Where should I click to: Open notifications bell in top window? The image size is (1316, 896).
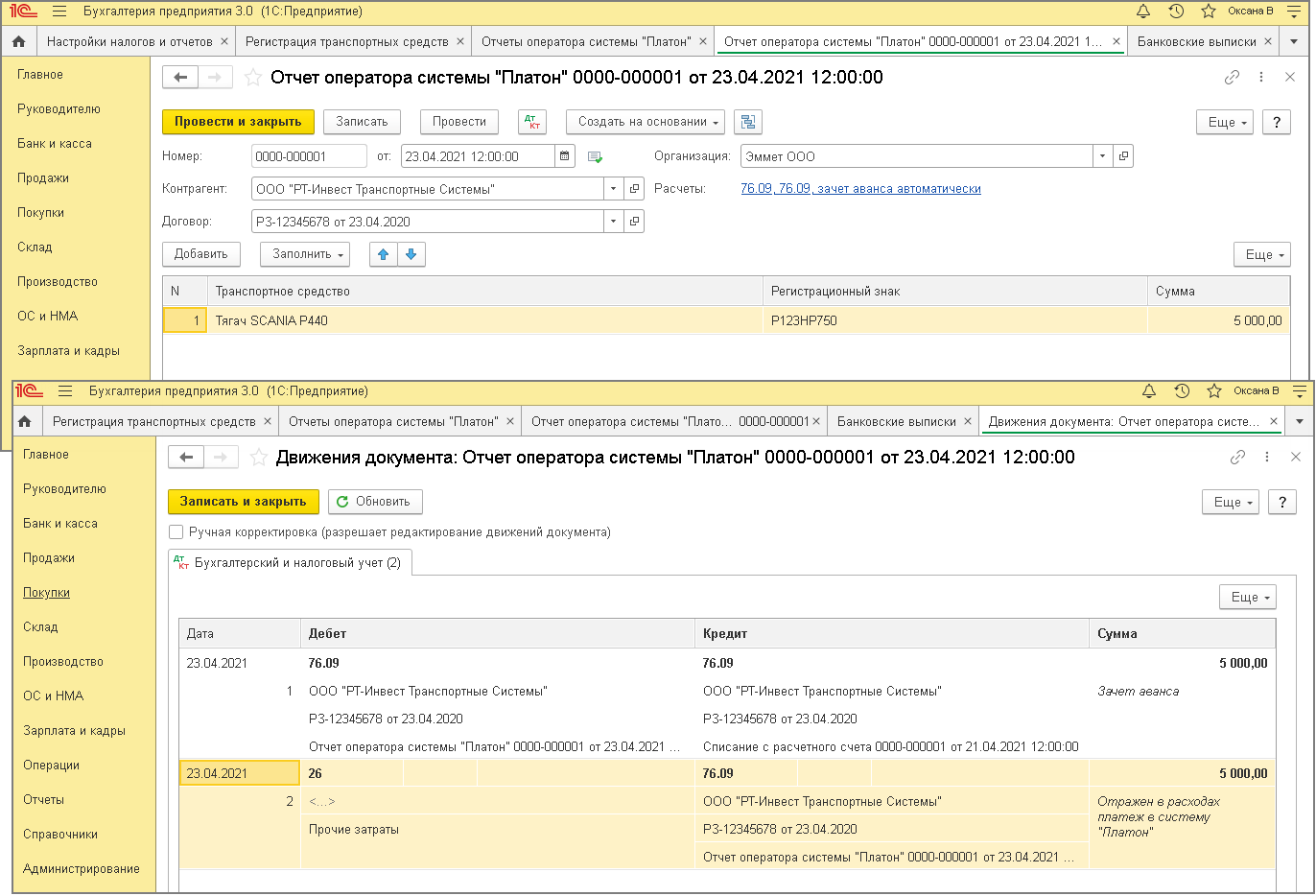[x=1143, y=12]
